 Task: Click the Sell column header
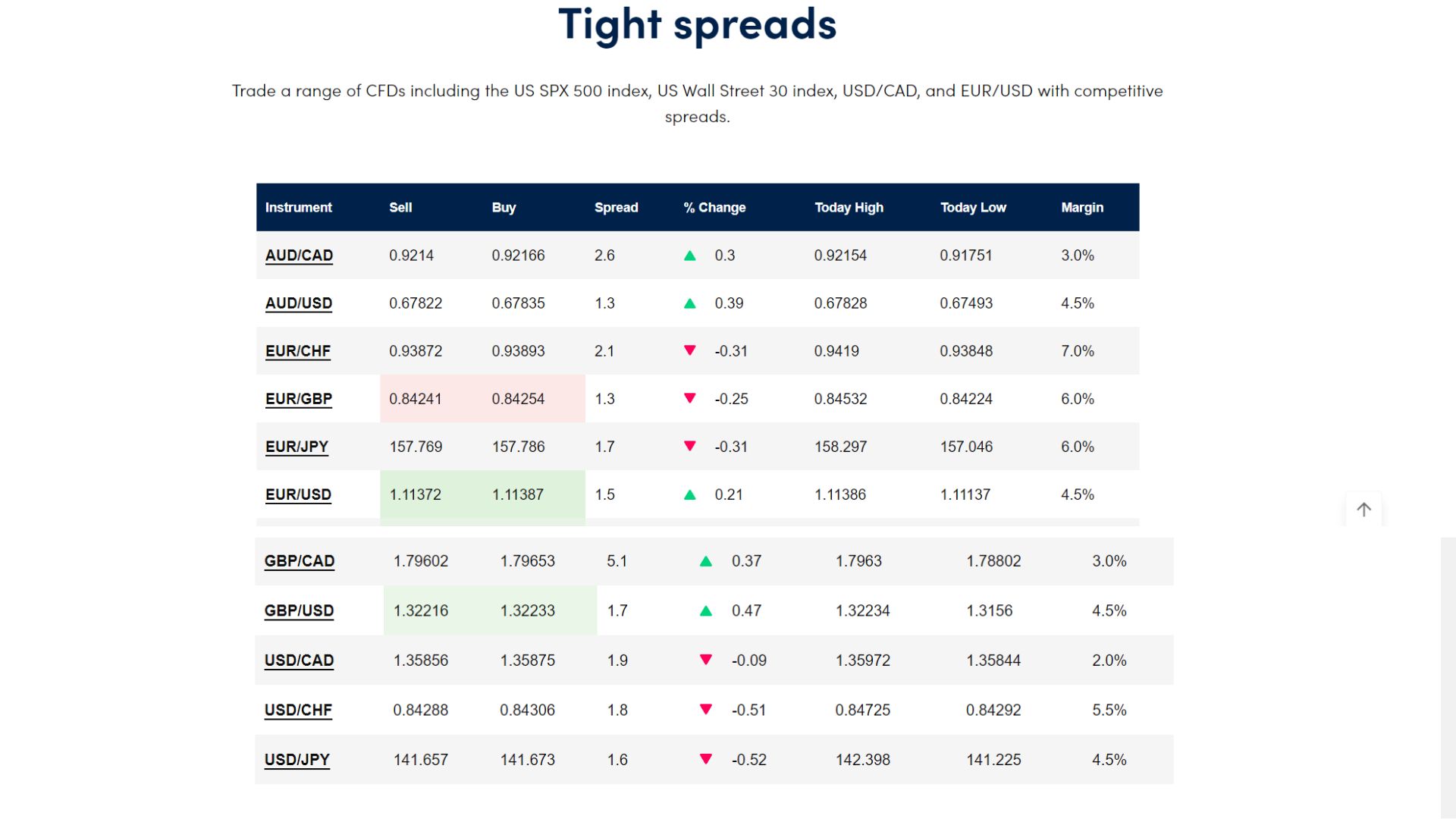point(400,207)
